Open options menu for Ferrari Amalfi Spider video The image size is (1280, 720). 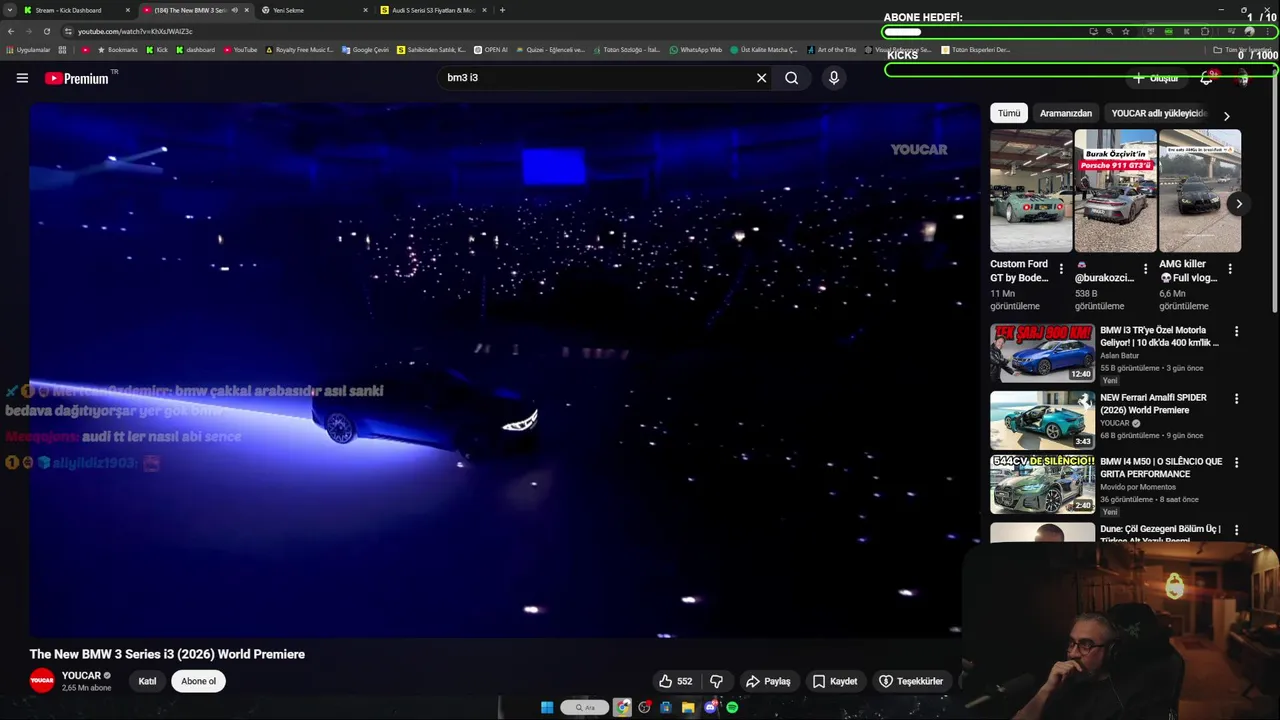click(x=1236, y=398)
